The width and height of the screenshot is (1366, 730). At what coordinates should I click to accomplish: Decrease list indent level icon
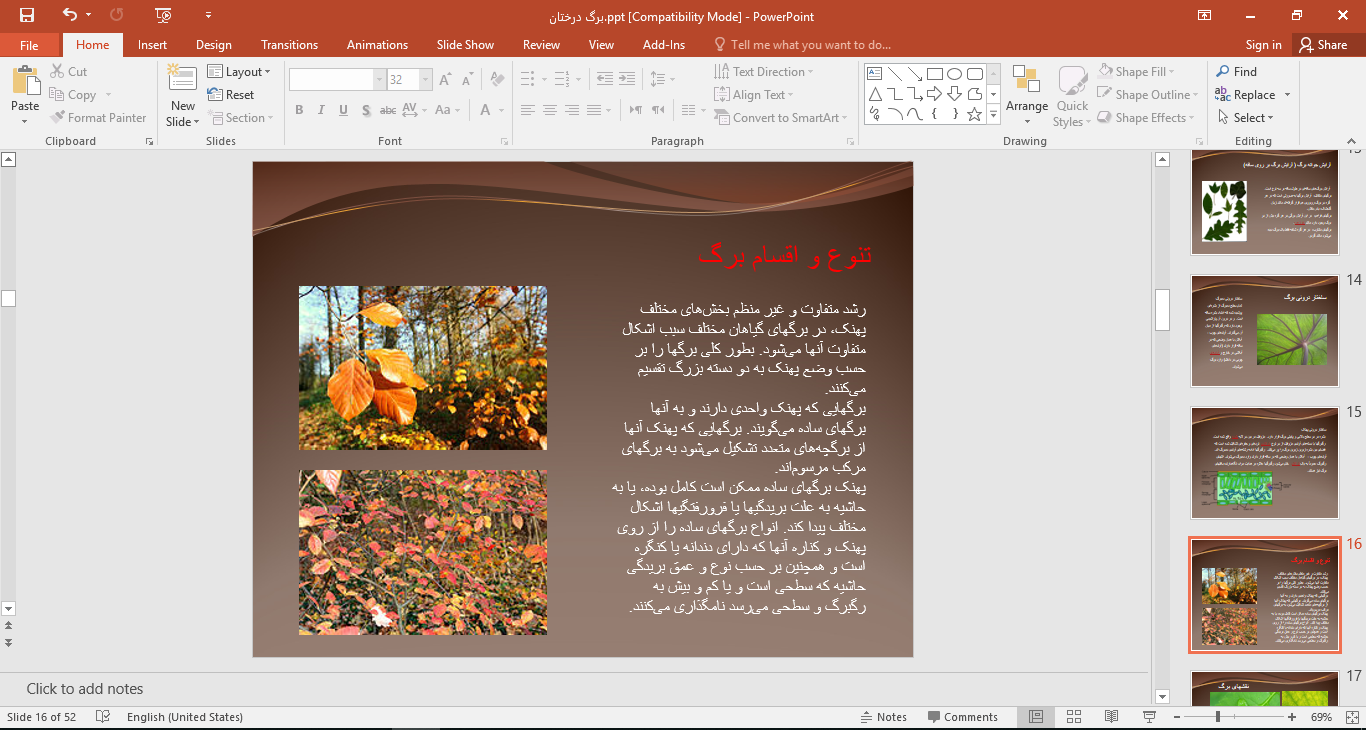tap(605, 78)
